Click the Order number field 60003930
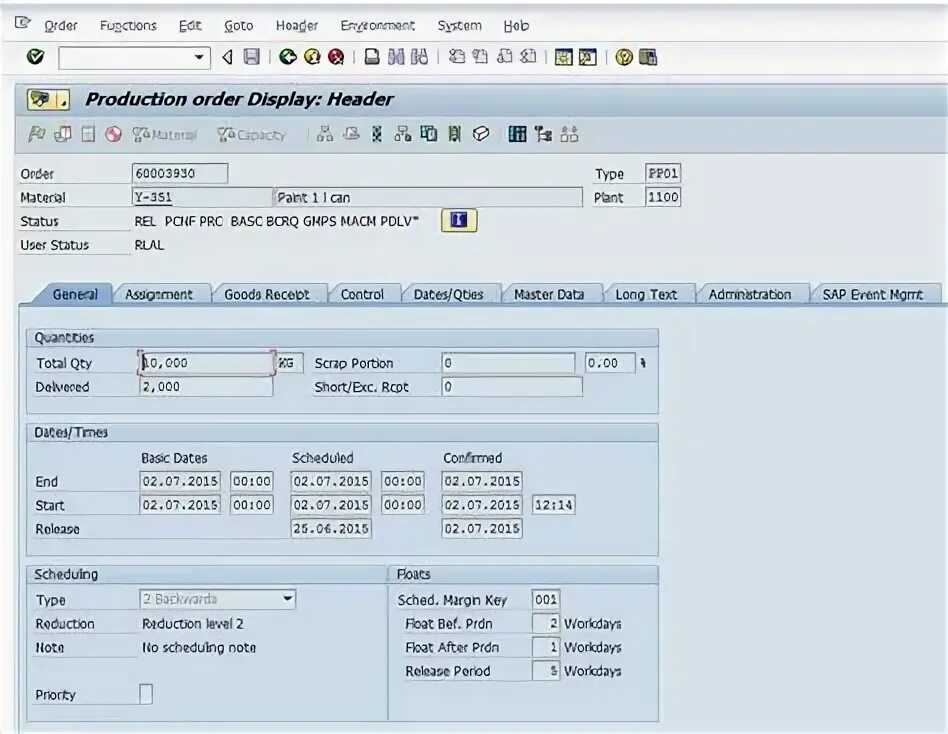 (180, 173)
